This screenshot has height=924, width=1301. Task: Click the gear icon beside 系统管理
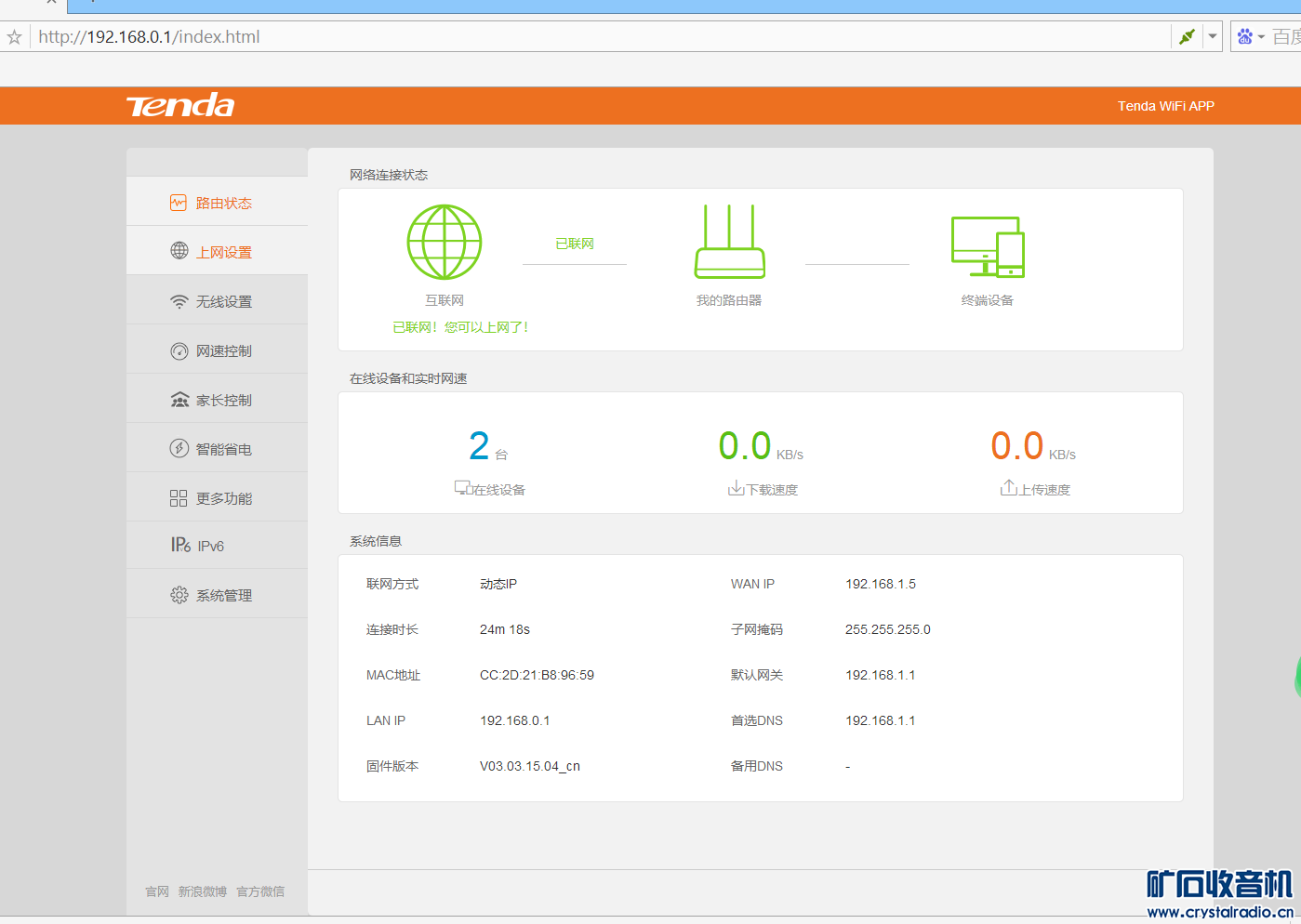(x=179, y=595)
